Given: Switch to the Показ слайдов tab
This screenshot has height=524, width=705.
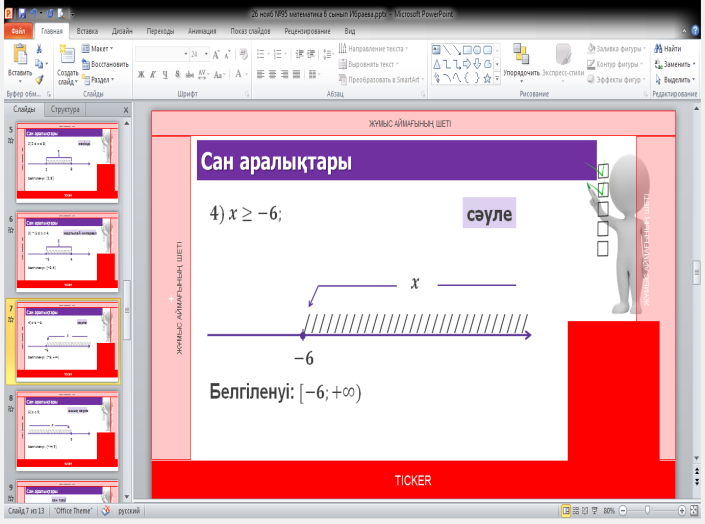Looking at the screenshot, I should click(250, 31).
